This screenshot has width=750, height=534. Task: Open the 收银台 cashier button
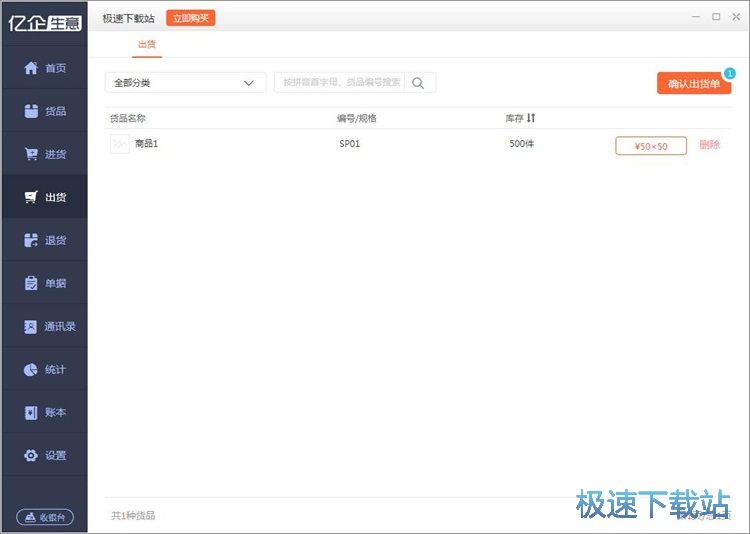[45, 517]
